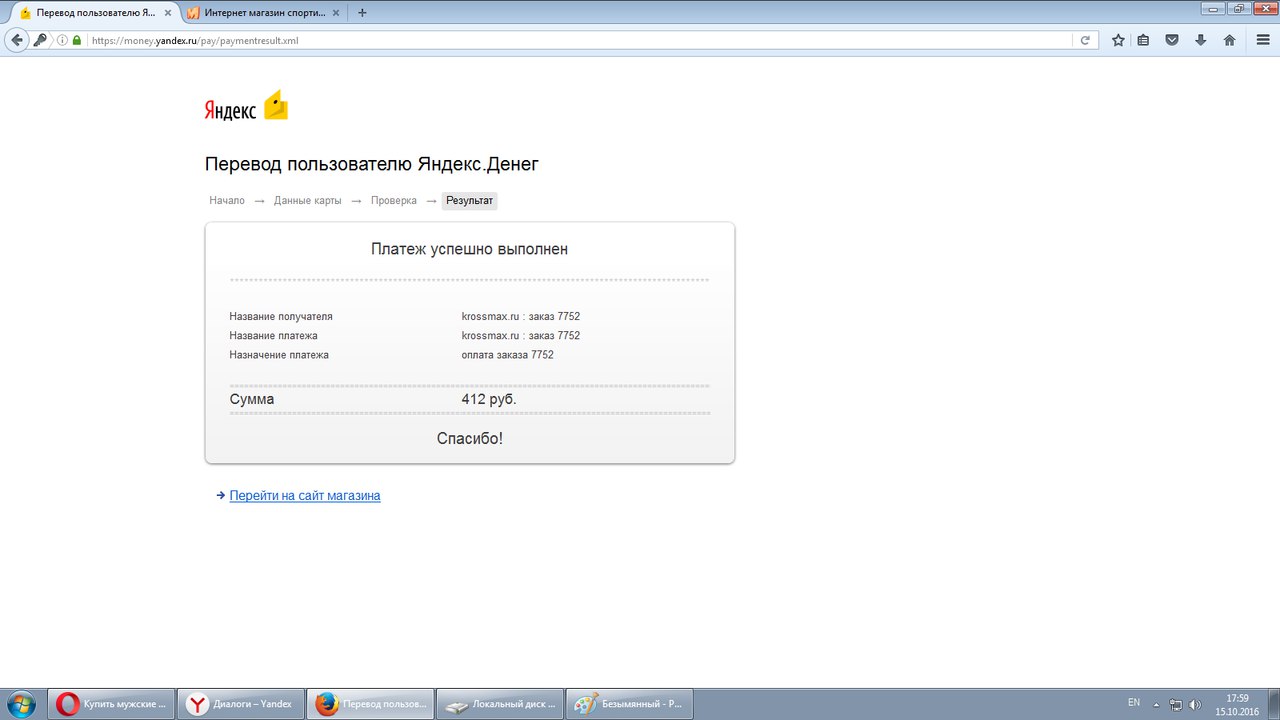Open the bookmarks list icon
This screenshot has width=1280, height=720.
pyautogui.click(x=1143, y=41)
